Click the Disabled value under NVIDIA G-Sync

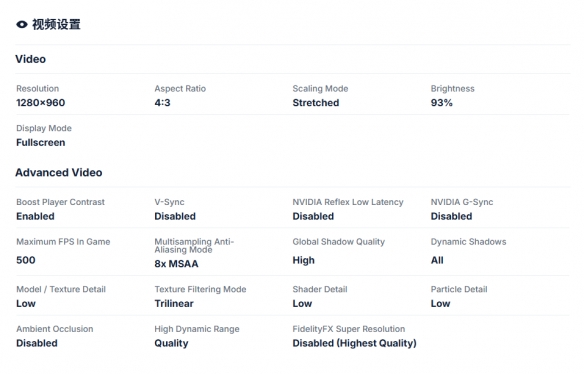point(451,216)
